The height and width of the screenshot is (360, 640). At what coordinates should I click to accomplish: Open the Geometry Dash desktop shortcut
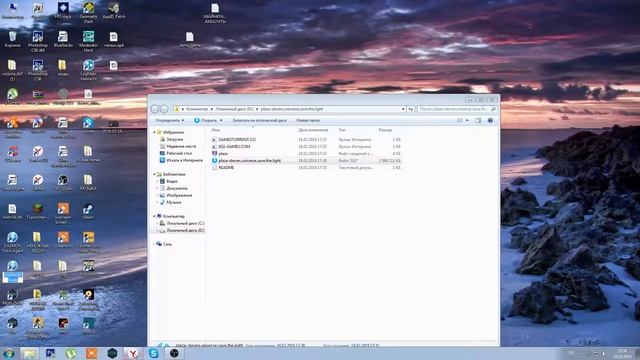pos(88,11)
